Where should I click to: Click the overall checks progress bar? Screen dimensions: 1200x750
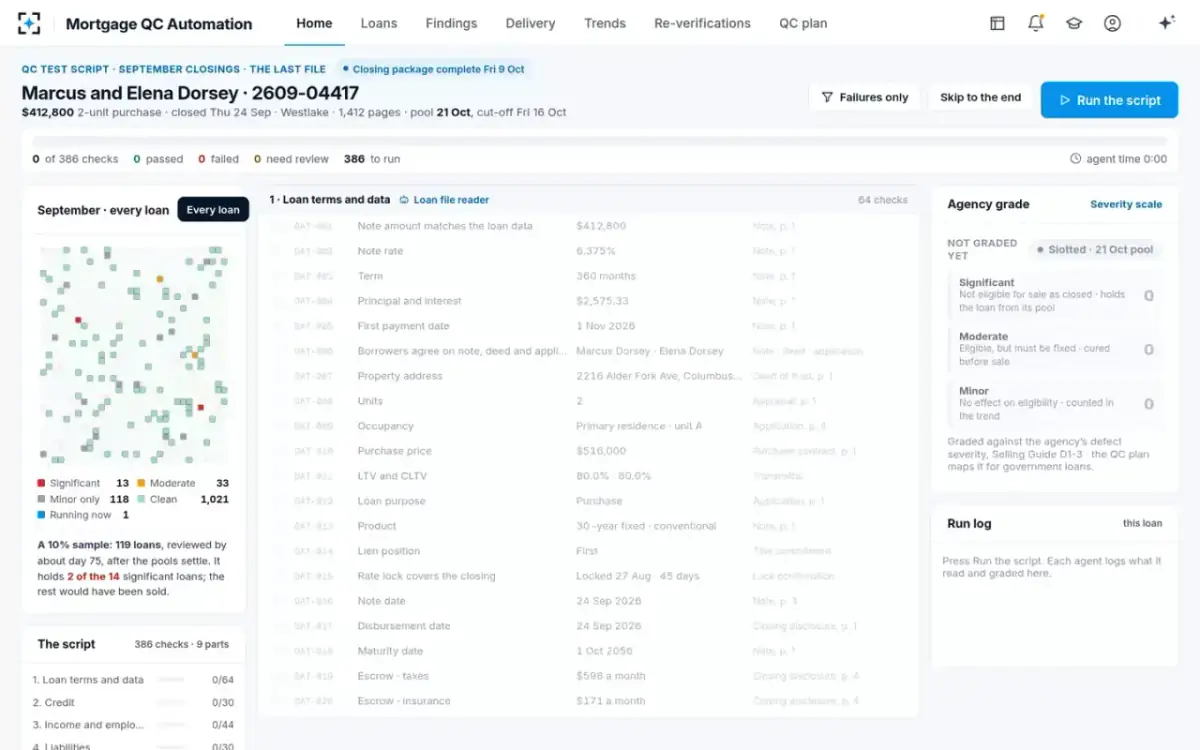click(x=600, y=142)
